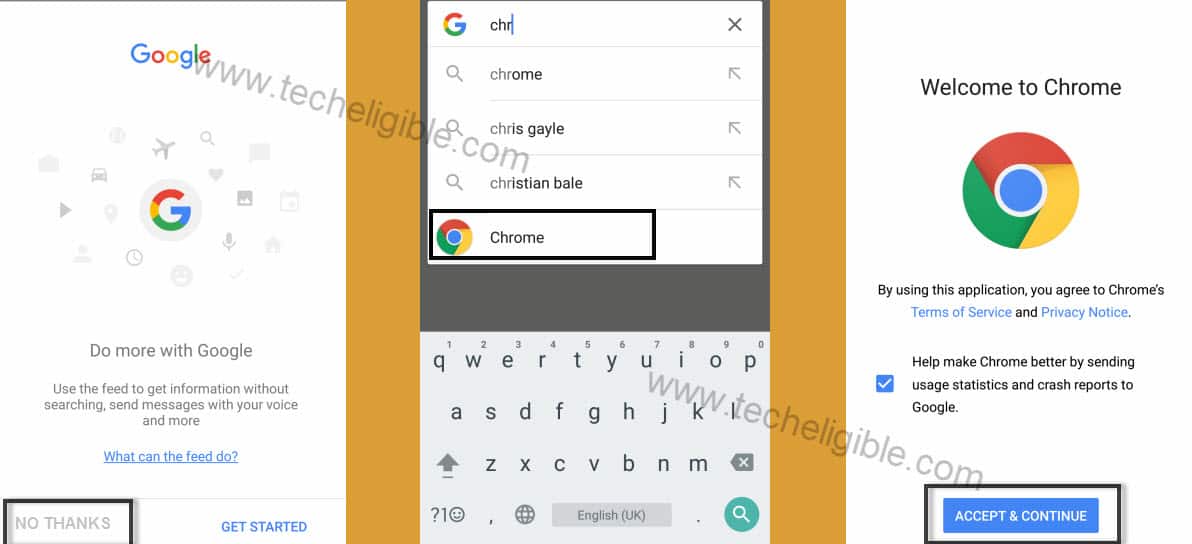Clear the search text with the X icon
The width and height of the screenshot is (1192, 544).
[734, 25]
